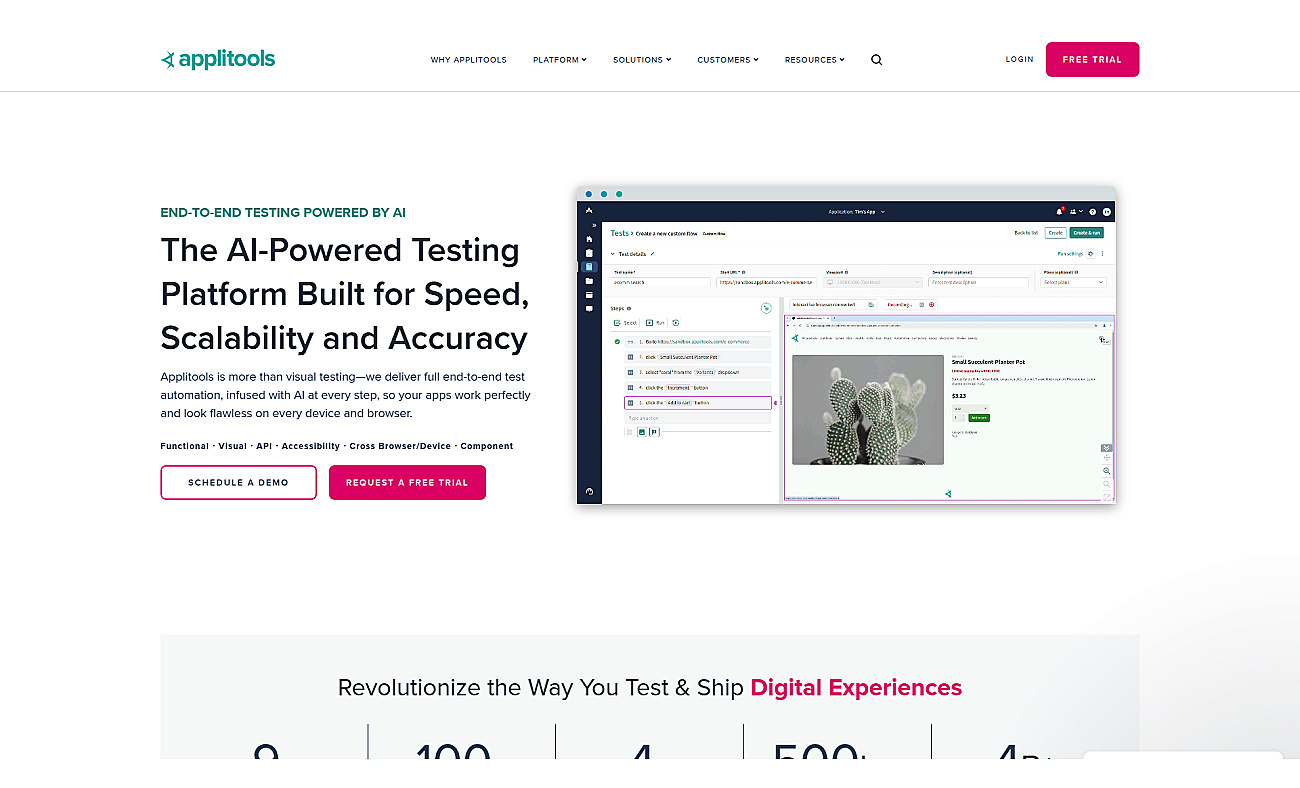Click the zoom-in magnifier in screenshot preview
Image resolution: width=1300 pixels, height=788 pixels.
1107,471
